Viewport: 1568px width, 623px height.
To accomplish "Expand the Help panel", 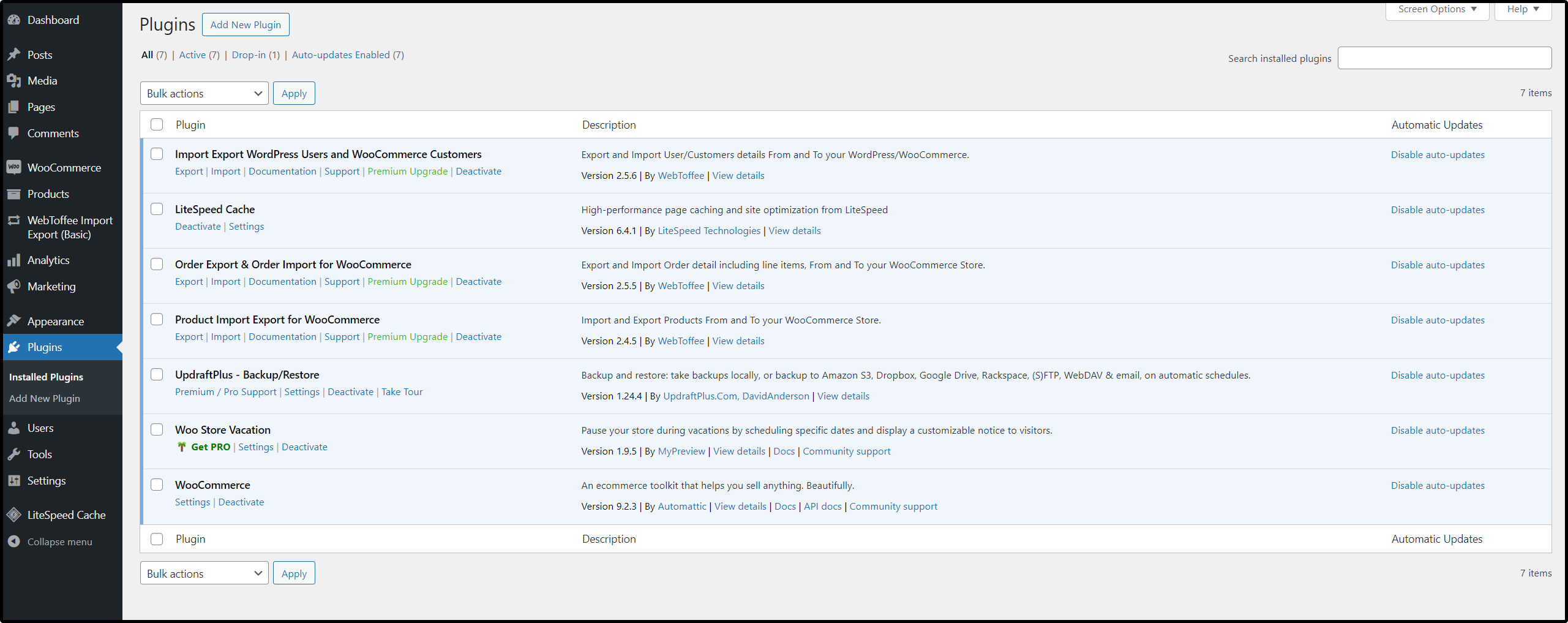I will click(1523, 10).
